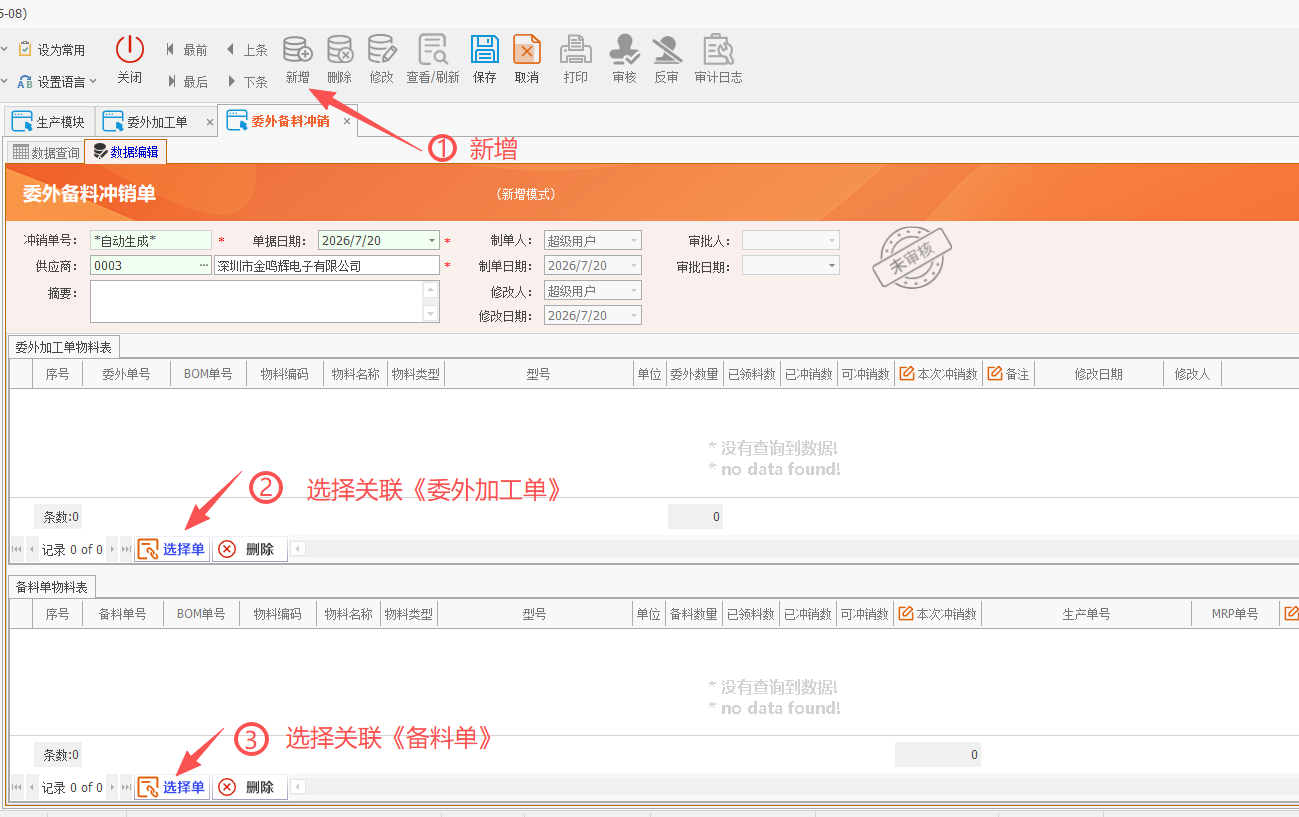Click the 供应商 code lookup ellipsis button
This screenshot has height=817, width=1299.
point(205,265)
